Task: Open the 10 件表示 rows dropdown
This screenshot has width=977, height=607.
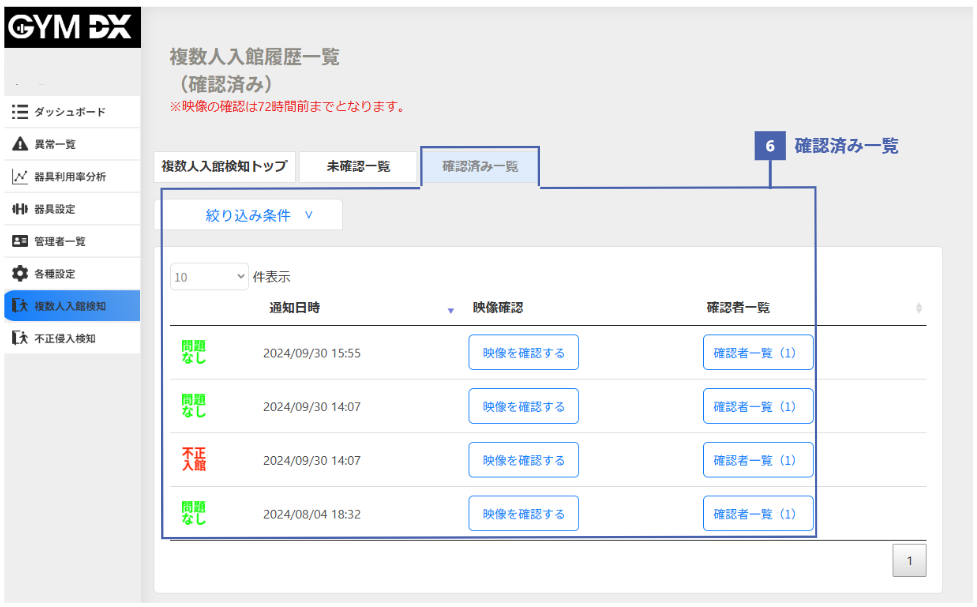Action: click(x=209, y=277)
